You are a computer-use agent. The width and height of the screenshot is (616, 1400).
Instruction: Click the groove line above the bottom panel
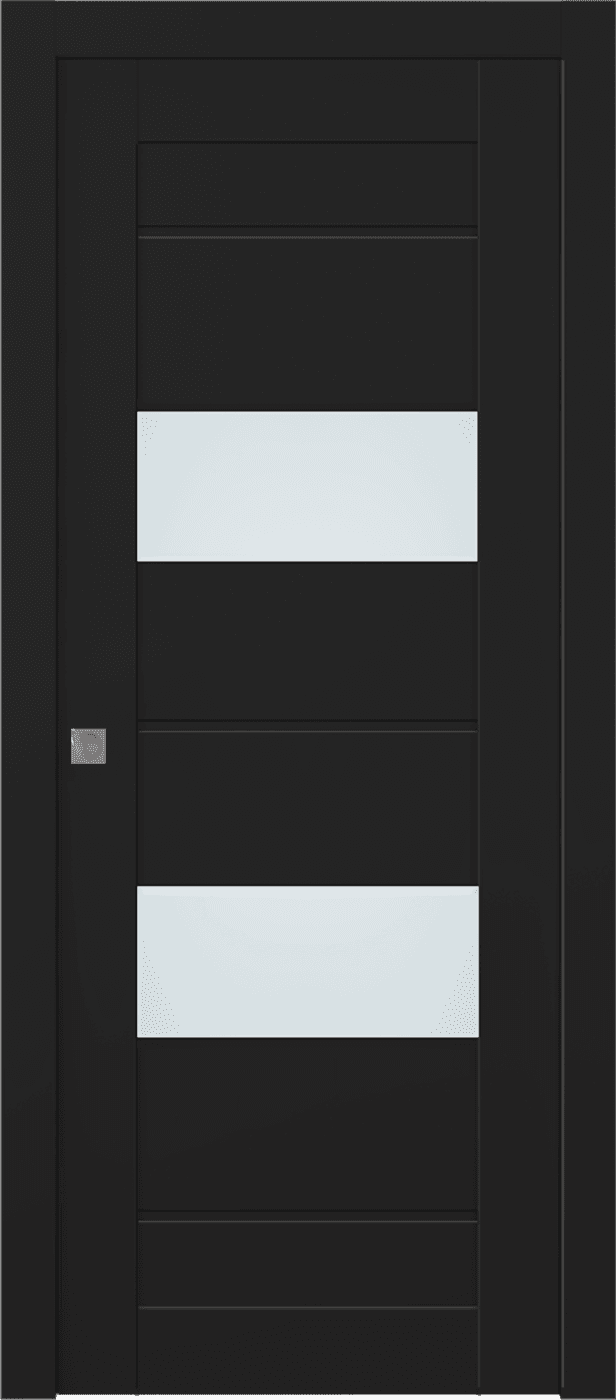tap(307, 1217)
